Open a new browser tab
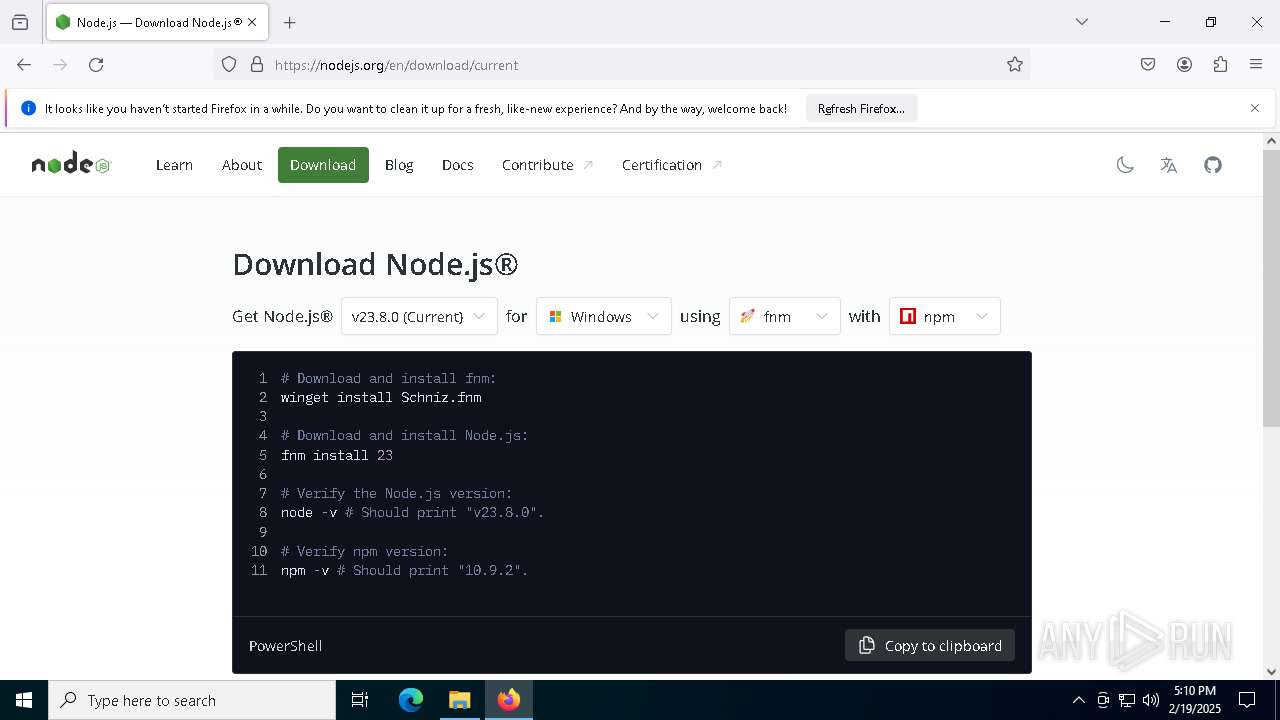This screenshot has height=720, width=1280. pos(289,22)
